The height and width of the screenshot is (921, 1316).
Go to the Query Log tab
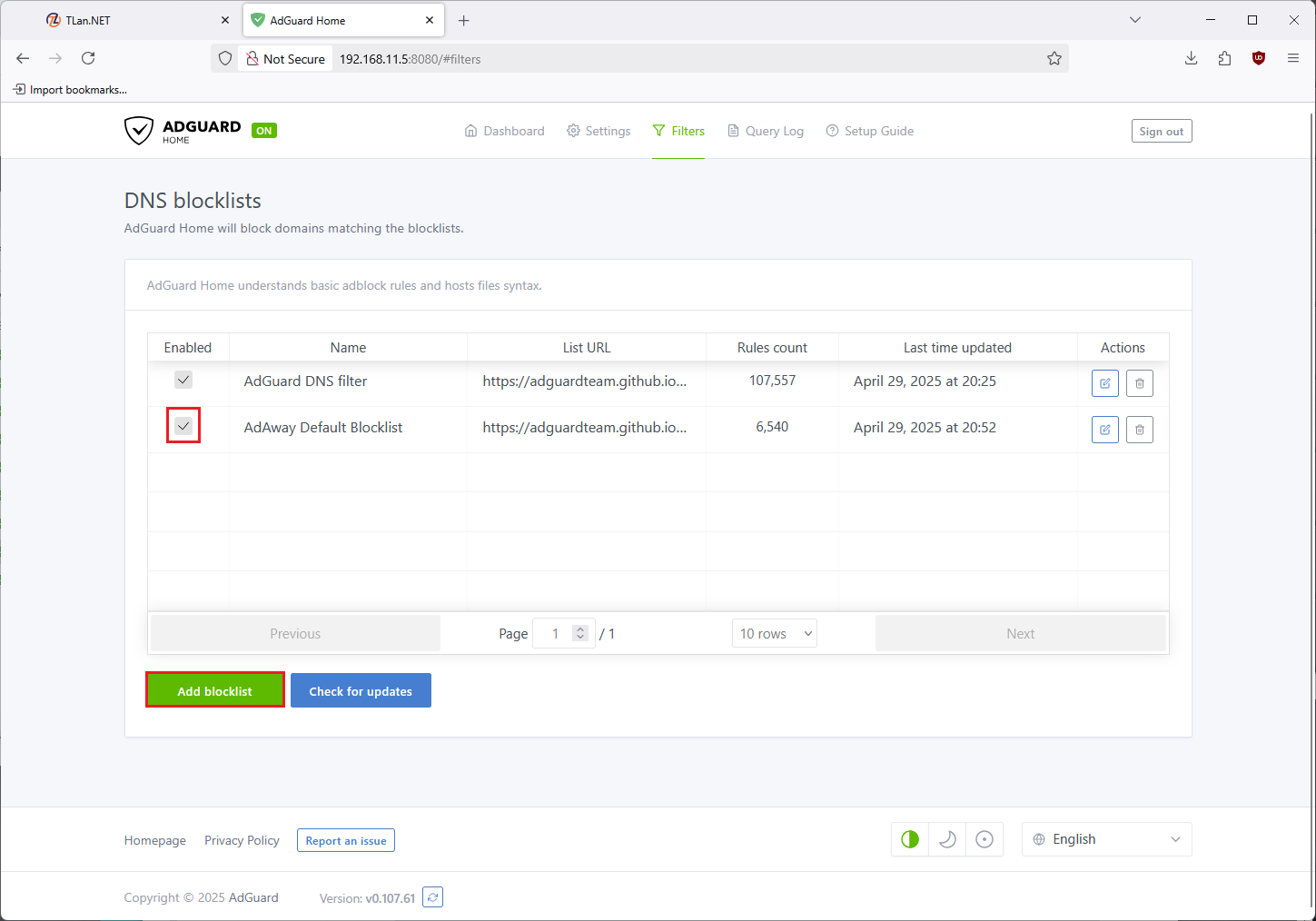click(x=766, y=131)
